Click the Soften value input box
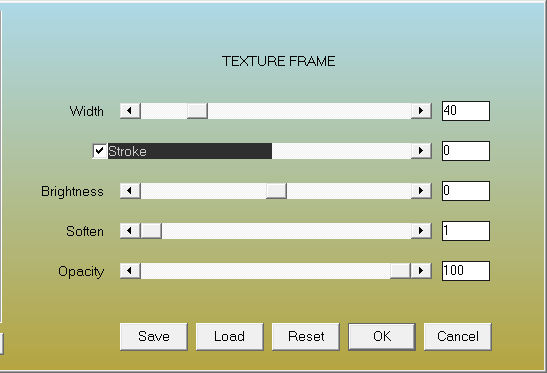Viewport: 547px width, 373px height. (x=466, y=231)
